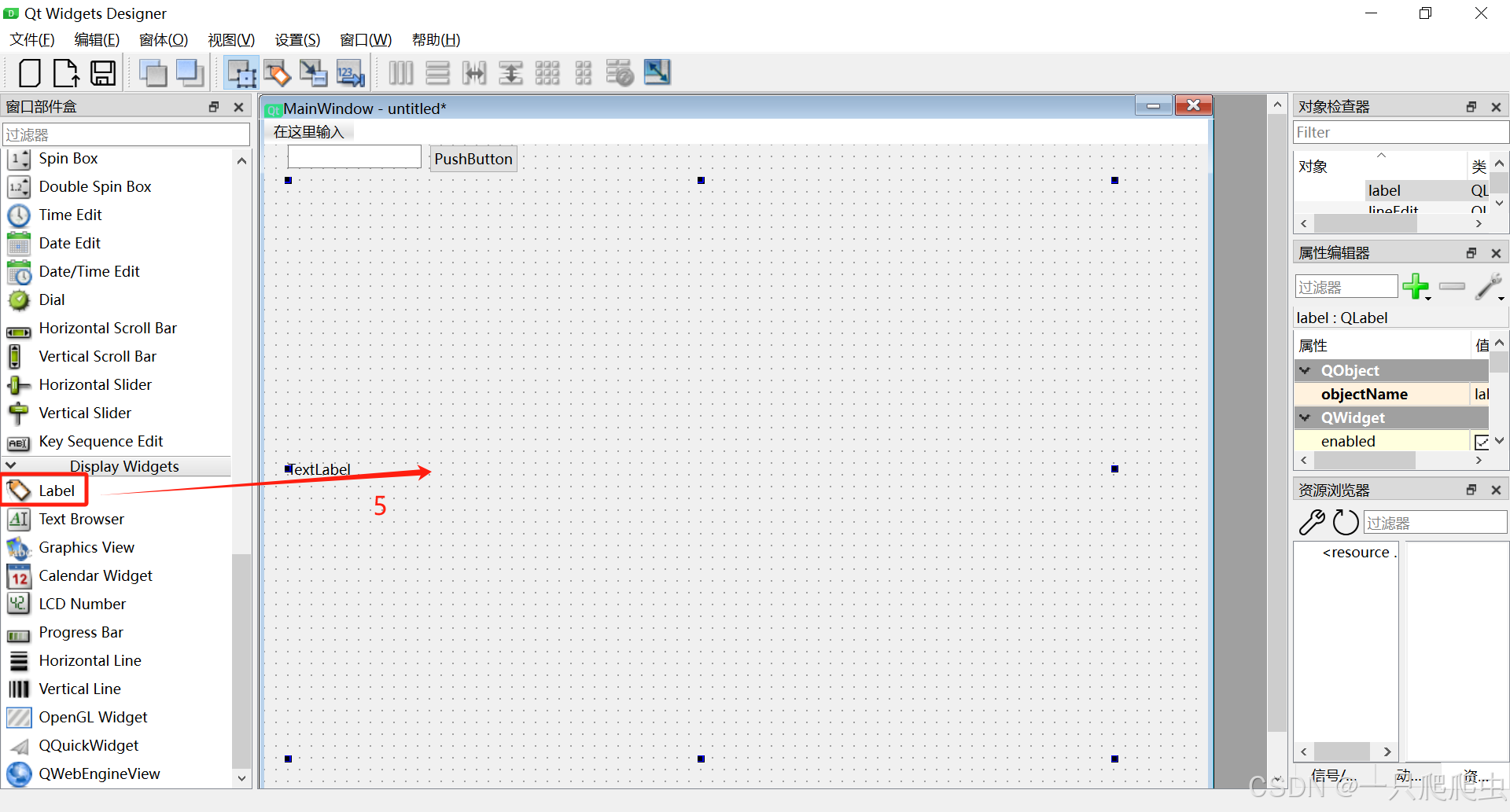Collapse the QObject property group

(1306, 370)
